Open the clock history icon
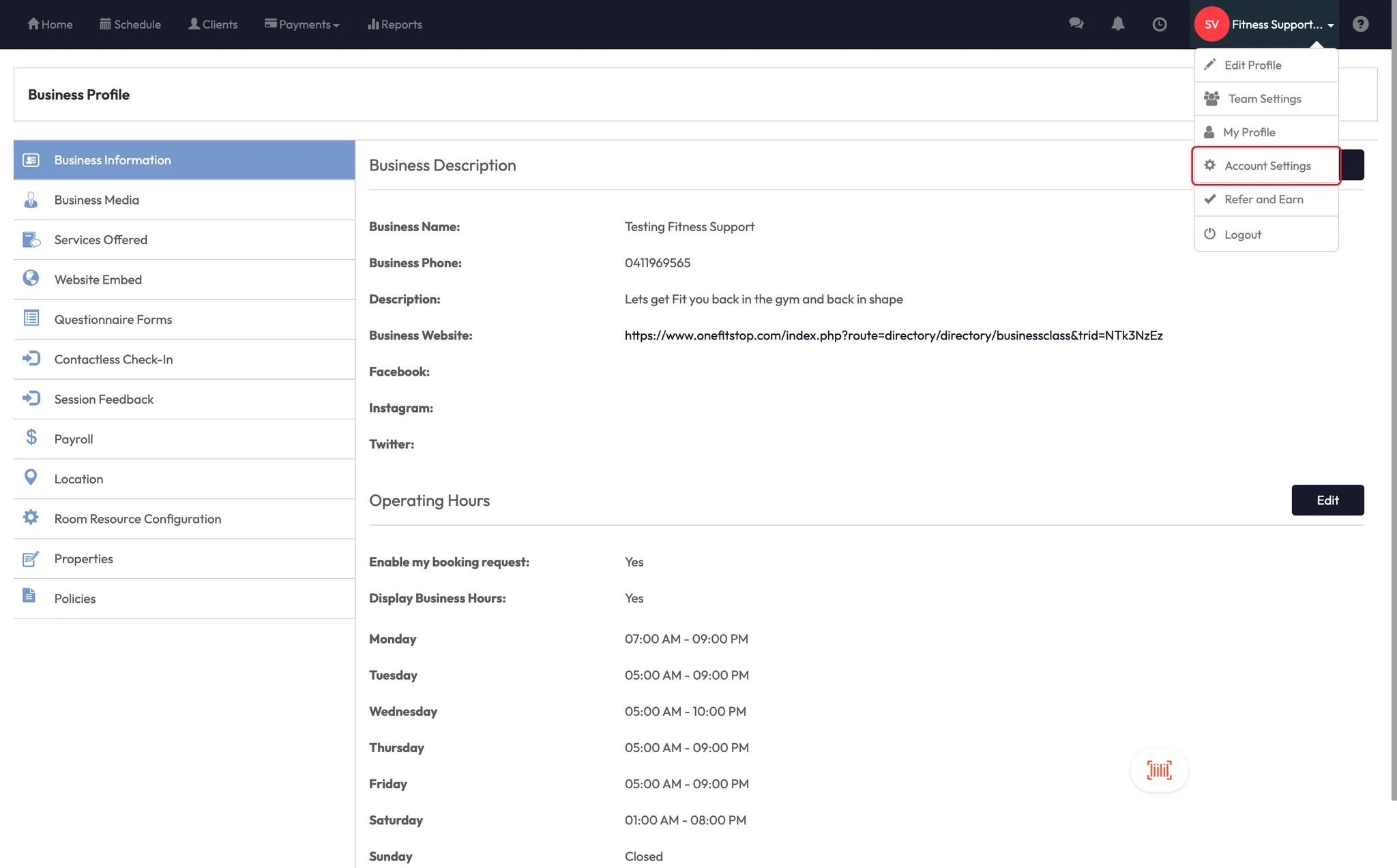 click(x=1159, y=25)
